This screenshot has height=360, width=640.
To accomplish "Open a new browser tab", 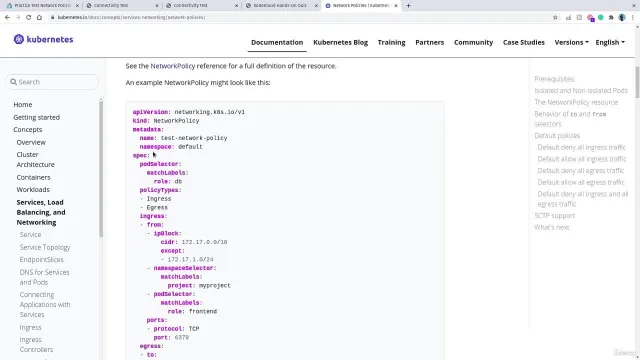I will (x=408, y=6).
